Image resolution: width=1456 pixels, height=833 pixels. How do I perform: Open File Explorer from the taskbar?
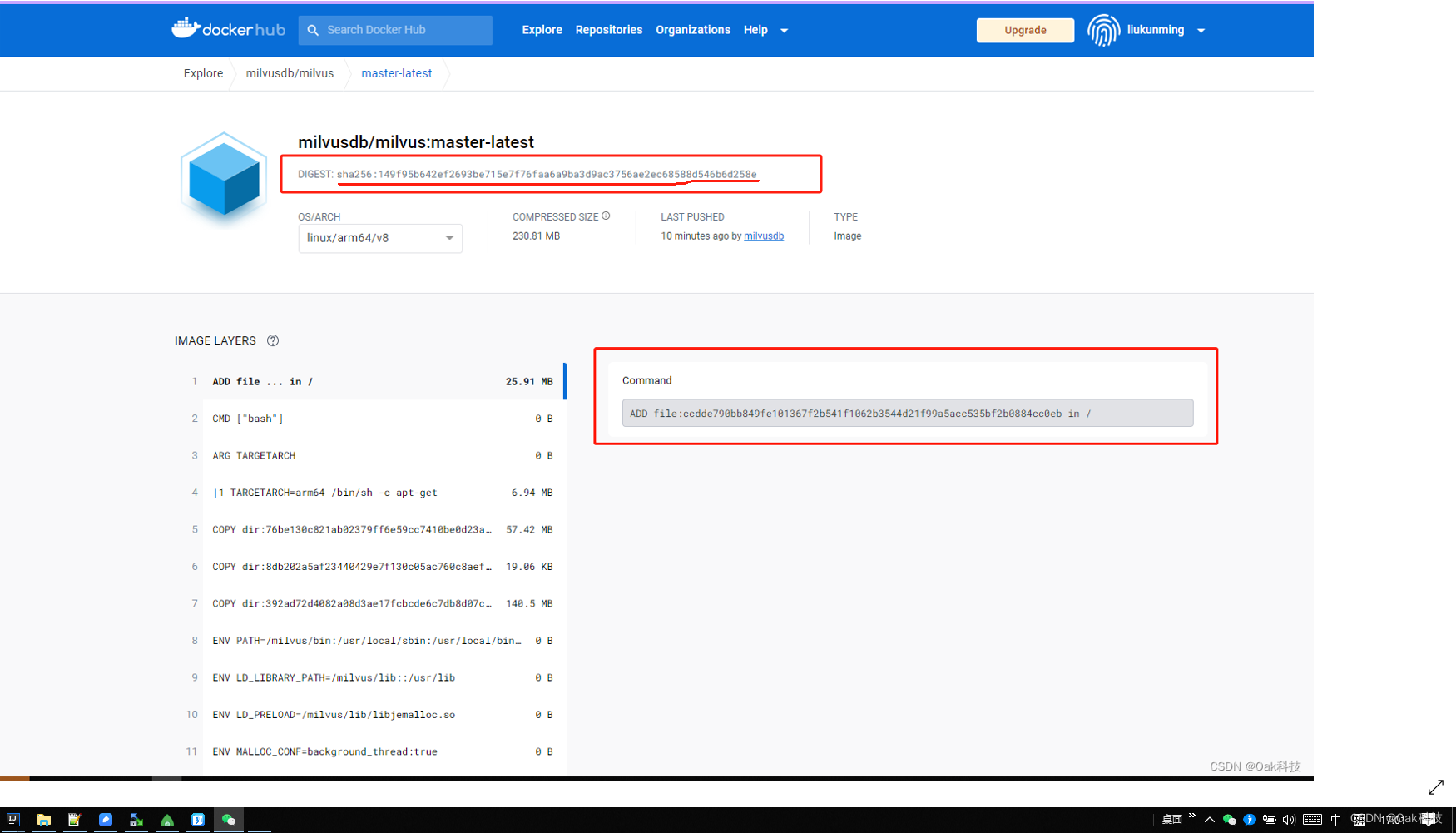(x=43, y=820)
